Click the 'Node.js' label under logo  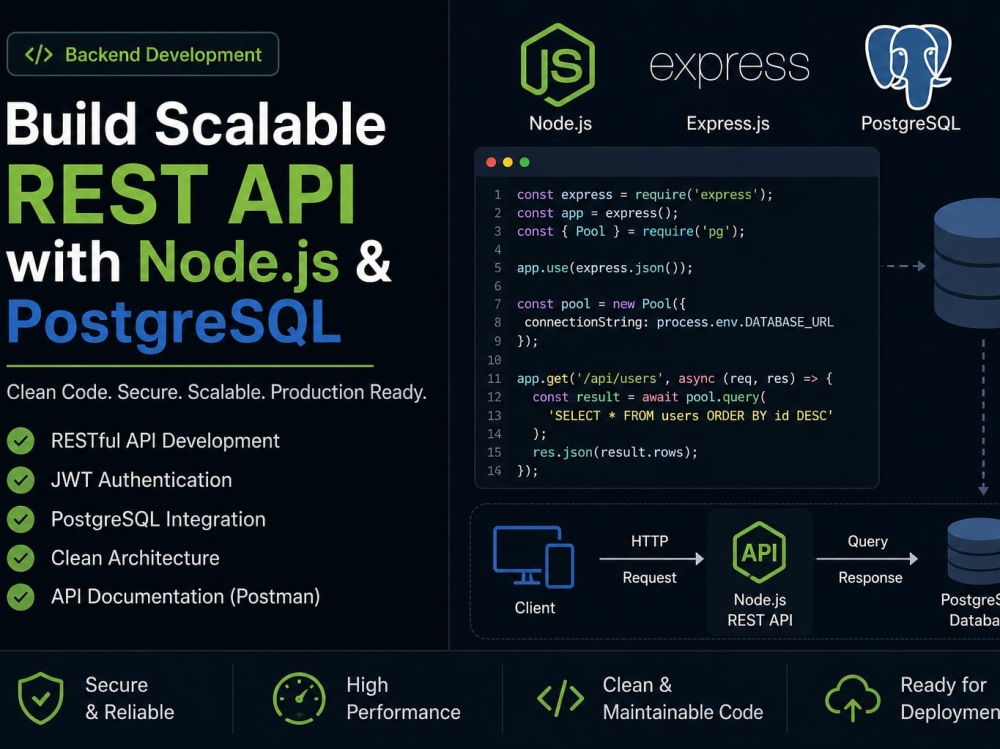click(x=561, y=123)
